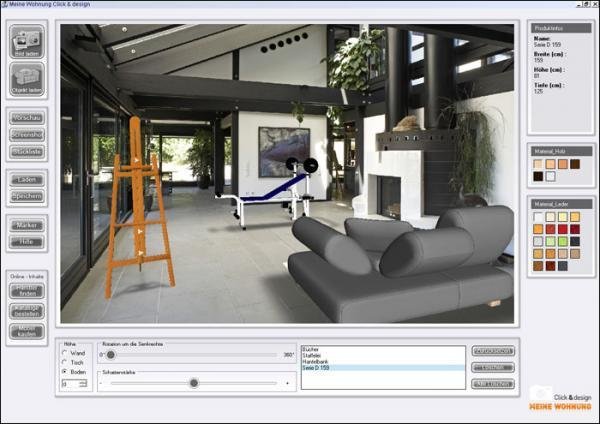
Task: Click the Marker button
Action: click(27, 226)
